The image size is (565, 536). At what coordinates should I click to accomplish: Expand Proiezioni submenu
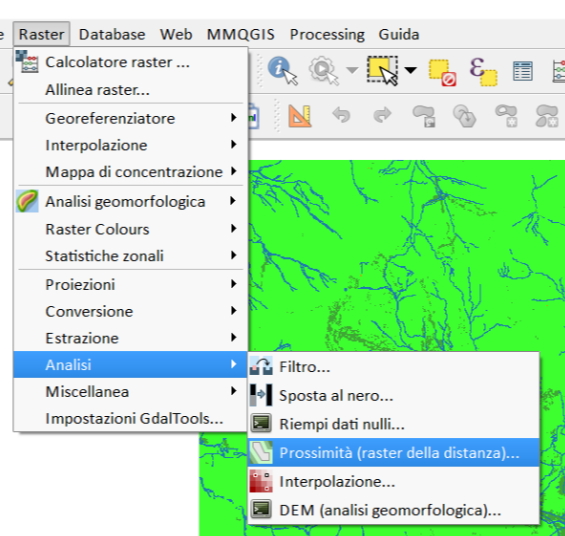[130, 285]
